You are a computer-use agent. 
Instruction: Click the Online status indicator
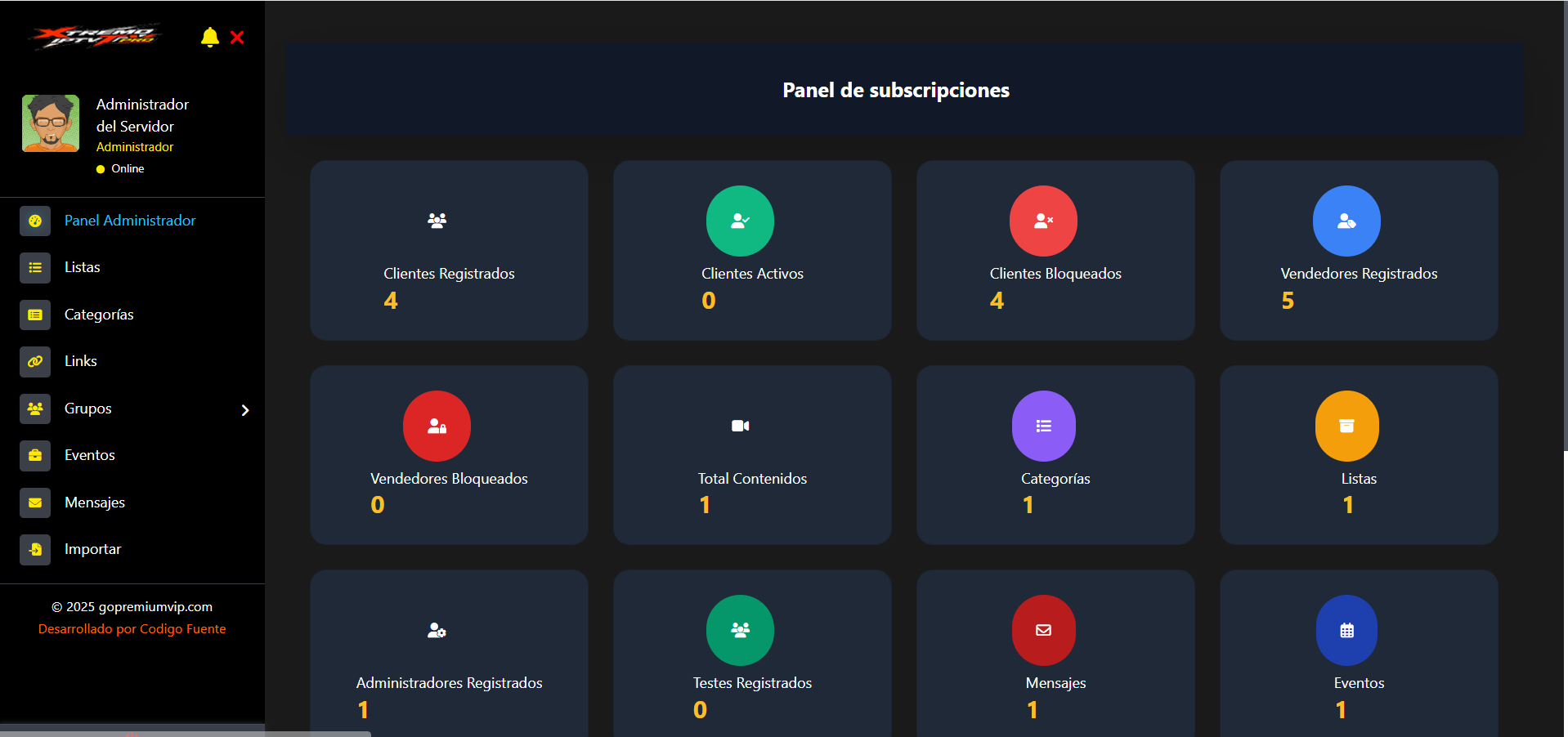pos(101,168)
